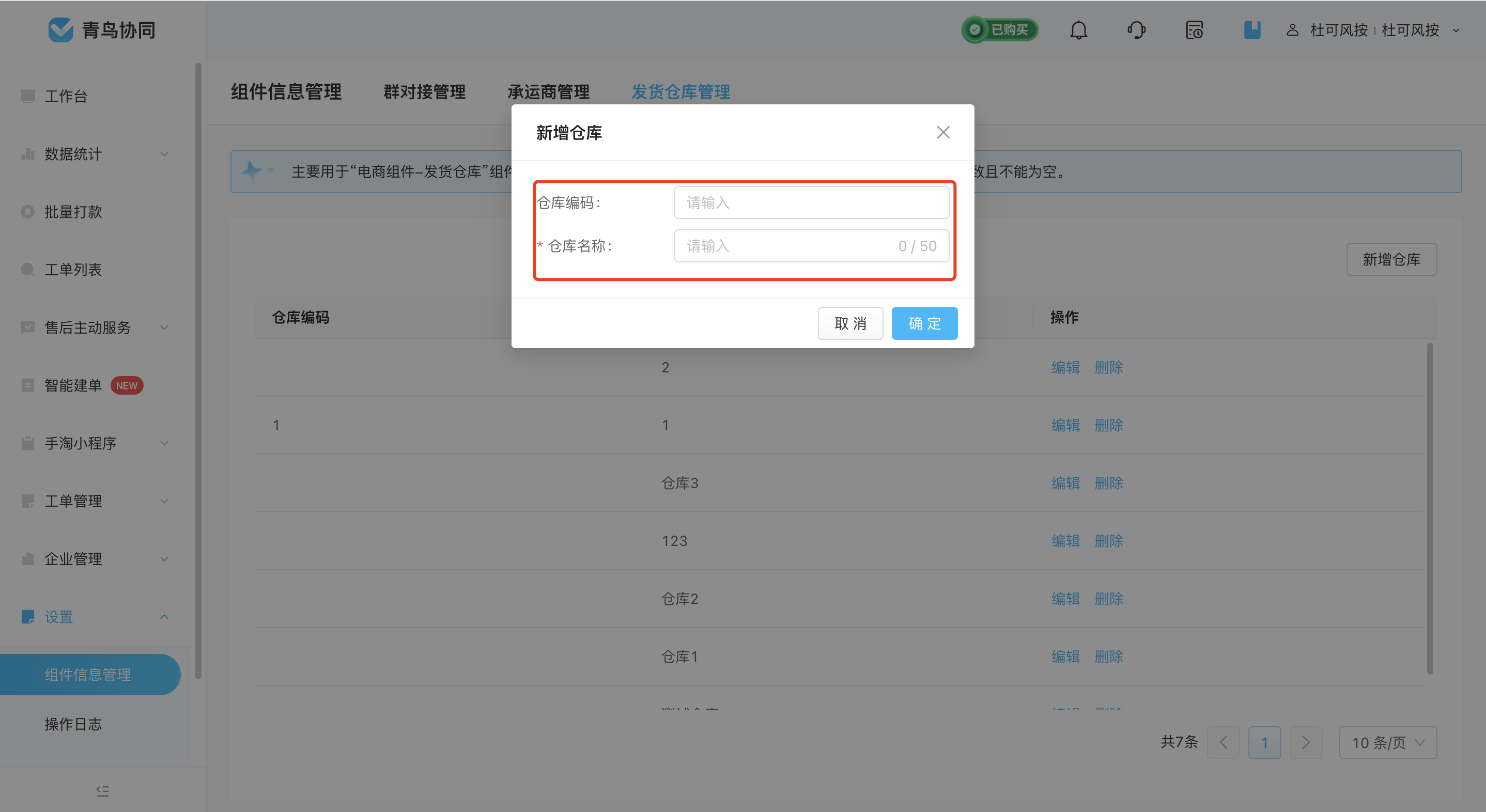1486x812 pixels.
Task: Close the 新增仓库 dialog
Action: click(943, 133)
